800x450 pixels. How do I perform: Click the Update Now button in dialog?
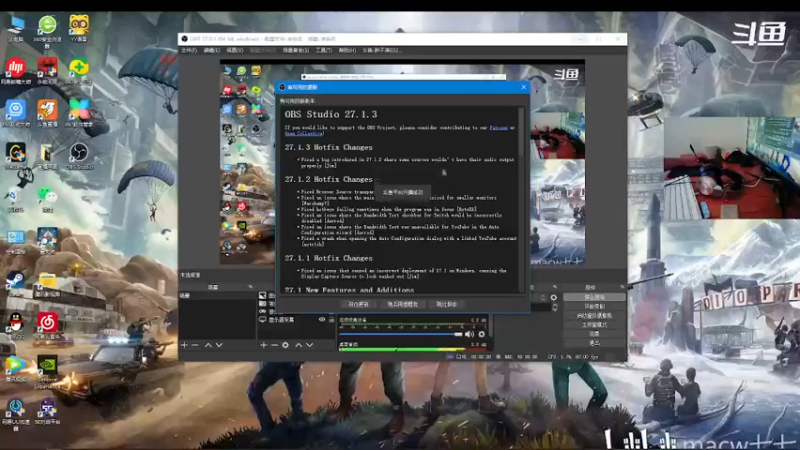pos(358,304)
